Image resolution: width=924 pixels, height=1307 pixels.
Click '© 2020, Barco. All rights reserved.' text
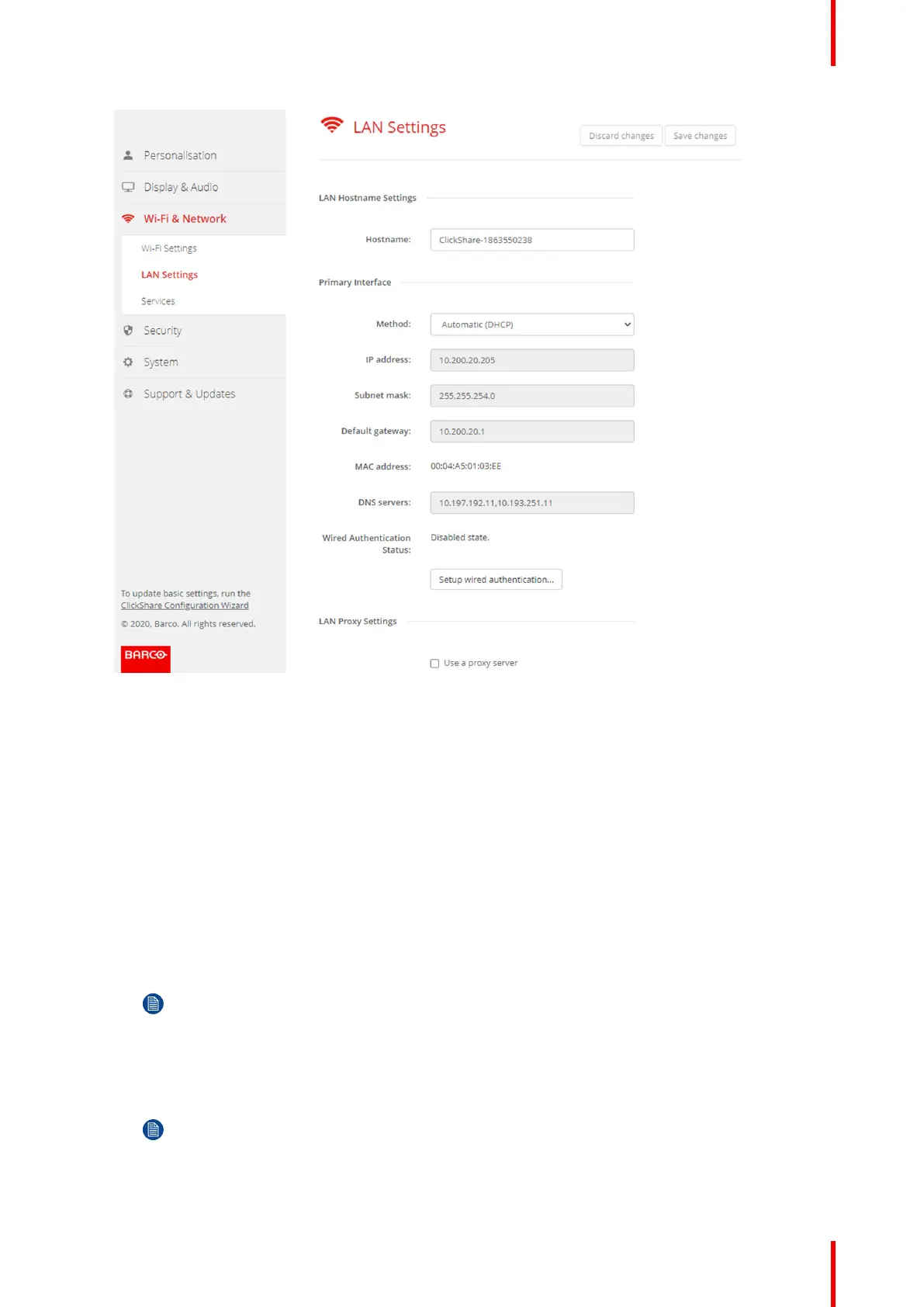click(x=189, y=624)
